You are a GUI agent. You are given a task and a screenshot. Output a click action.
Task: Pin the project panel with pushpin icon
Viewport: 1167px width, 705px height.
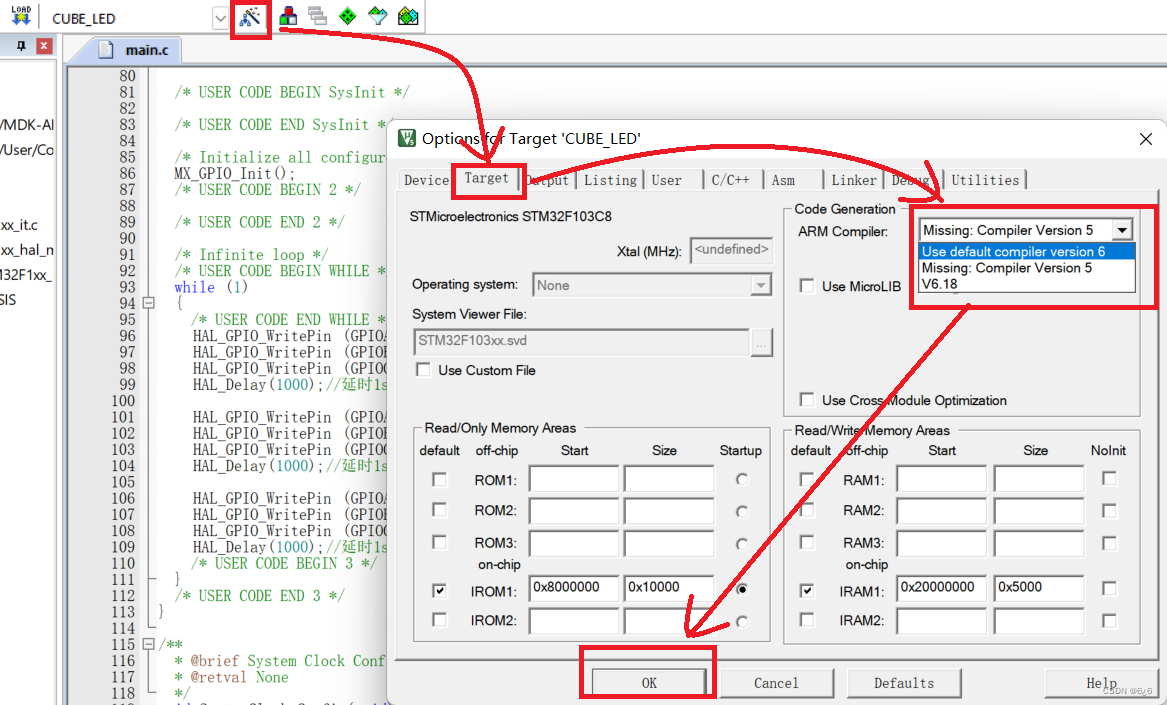click(21, 46)
